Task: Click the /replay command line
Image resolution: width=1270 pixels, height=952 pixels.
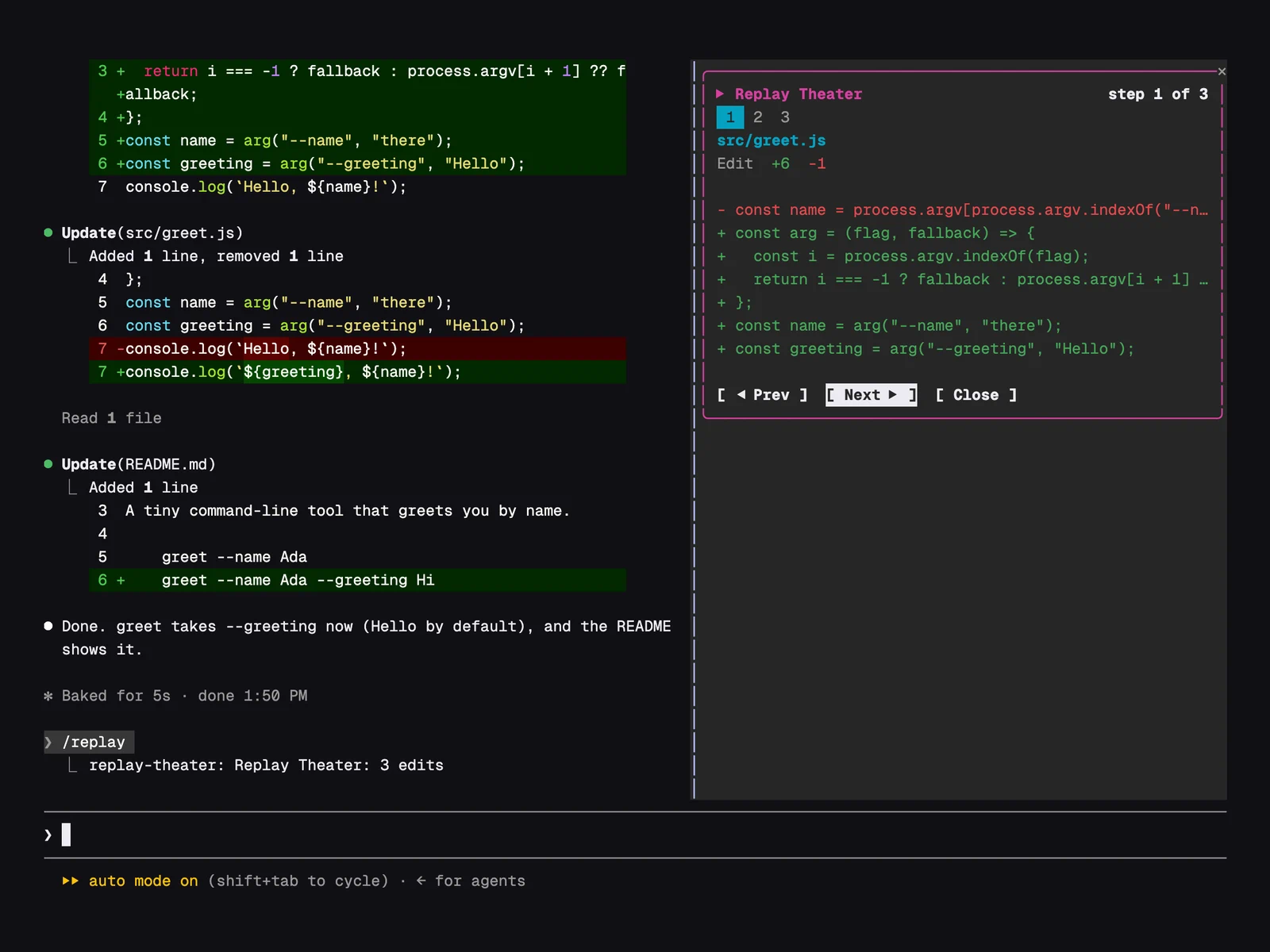Action: [89, 742]
